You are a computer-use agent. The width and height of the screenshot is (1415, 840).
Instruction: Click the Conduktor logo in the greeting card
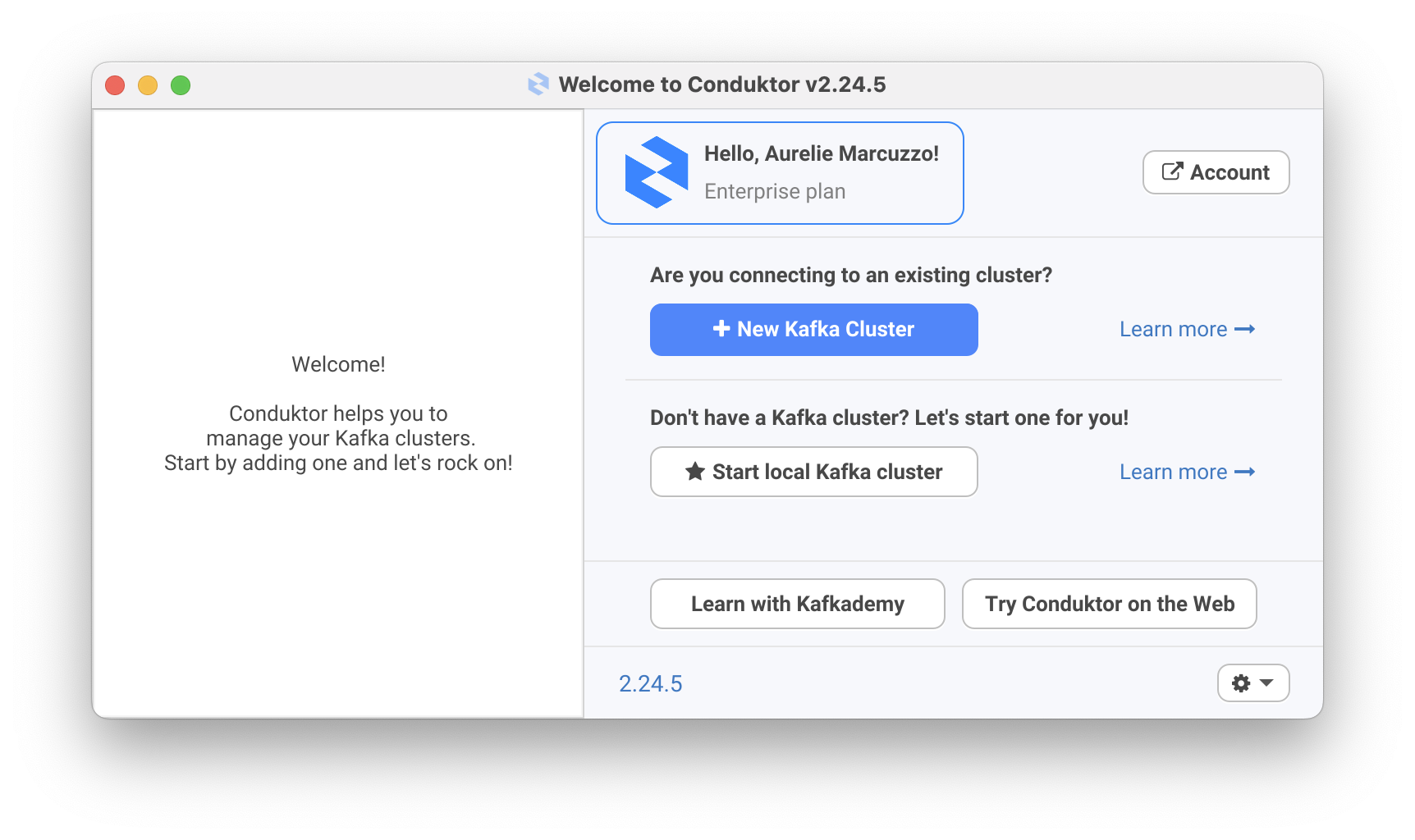click(656, 172)
